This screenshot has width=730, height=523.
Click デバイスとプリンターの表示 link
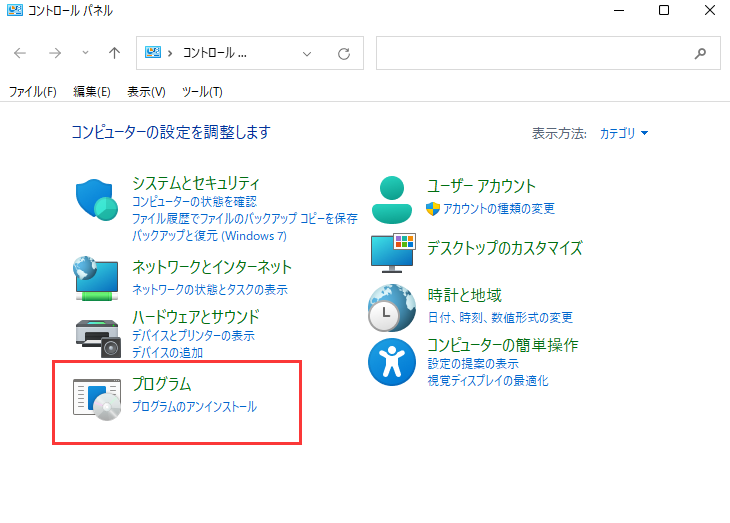tap(193, 336)
